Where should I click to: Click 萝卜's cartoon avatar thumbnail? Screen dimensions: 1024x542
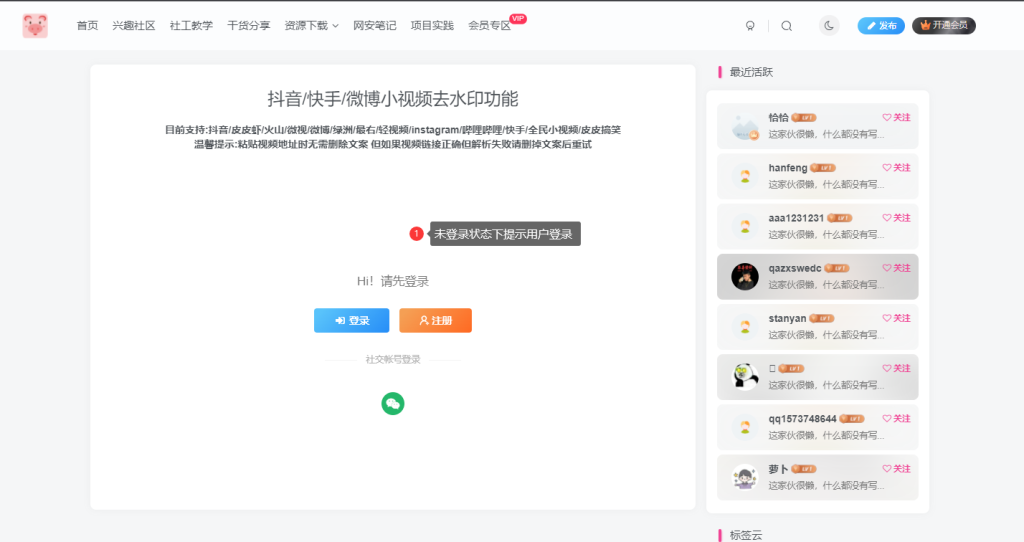(745, 477)
